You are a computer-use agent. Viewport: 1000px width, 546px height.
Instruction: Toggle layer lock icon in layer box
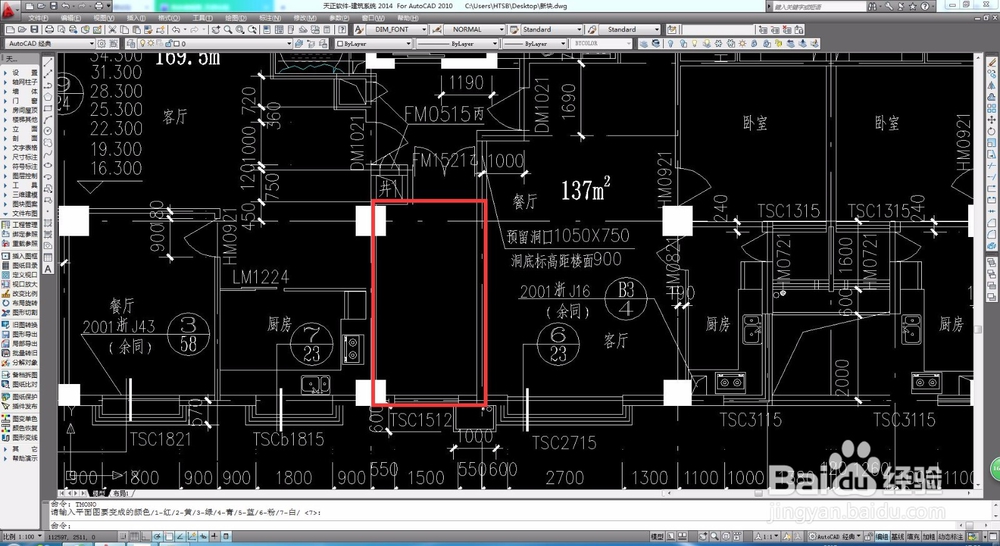coord(168,43)
